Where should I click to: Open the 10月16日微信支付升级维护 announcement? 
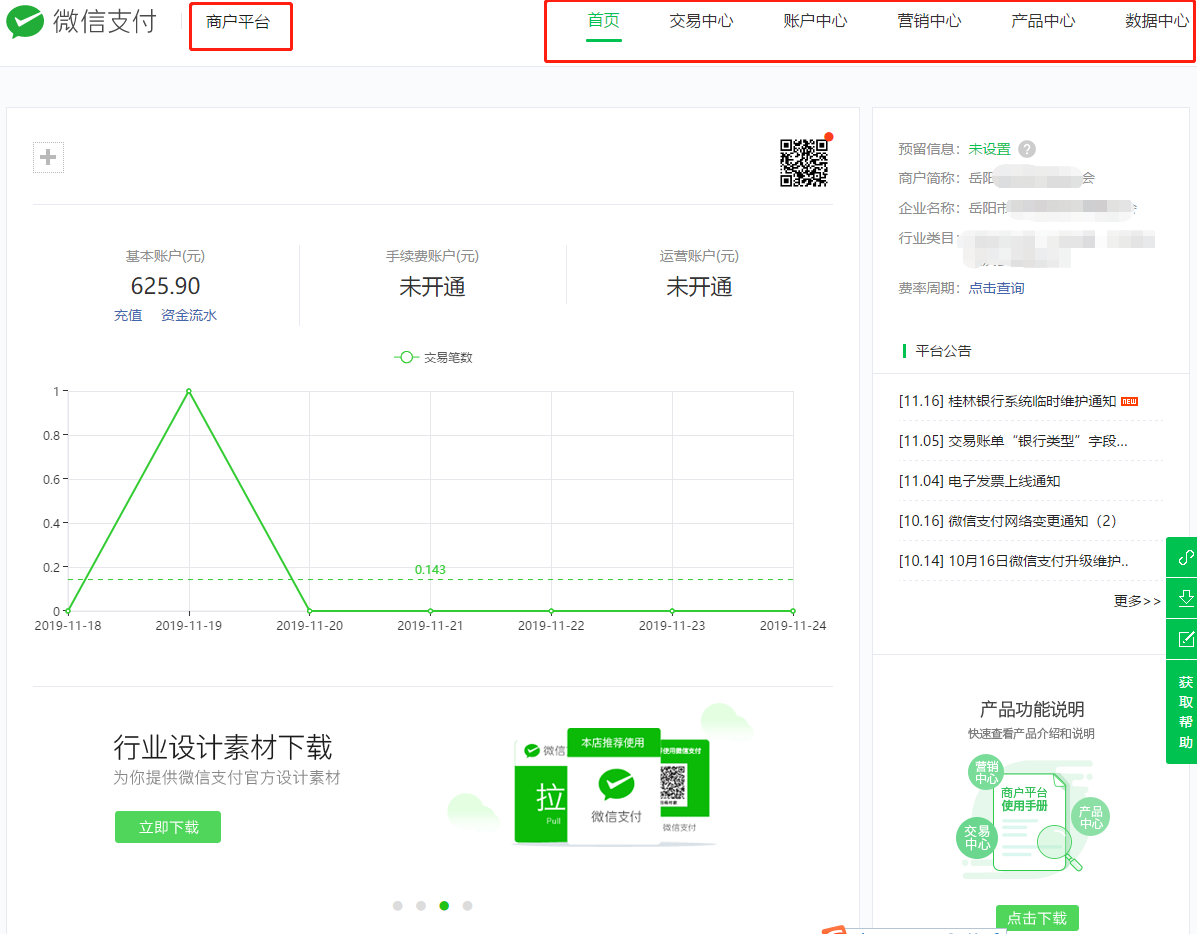(x=1013, y=561)
